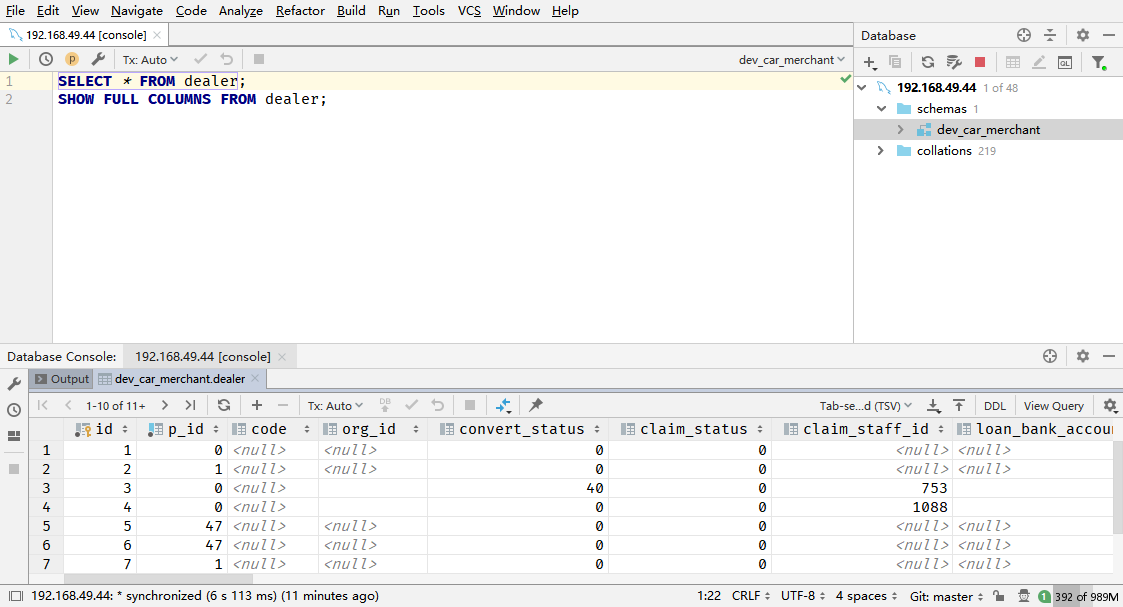Open the Refactor menu
This screenshot has height=607, width=1123.
(300, 11)
